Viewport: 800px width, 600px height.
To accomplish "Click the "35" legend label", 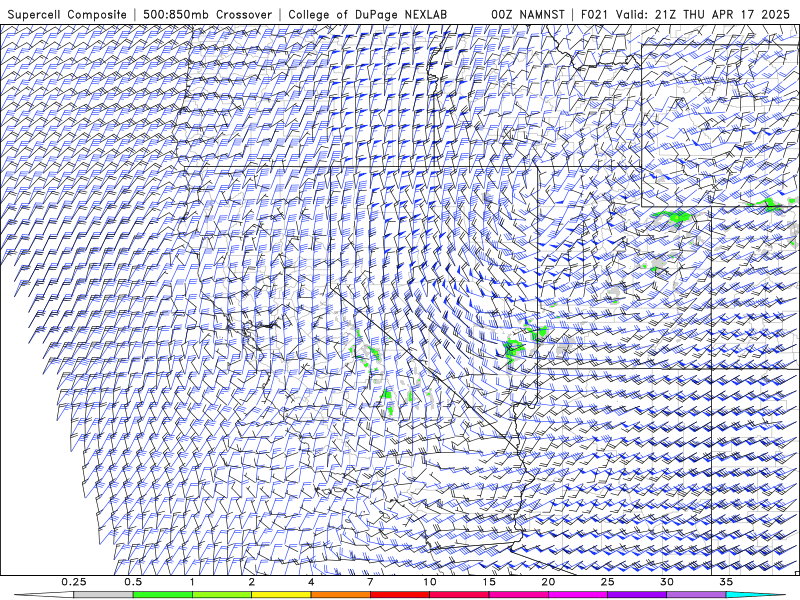I will click(x=726, y=582).
